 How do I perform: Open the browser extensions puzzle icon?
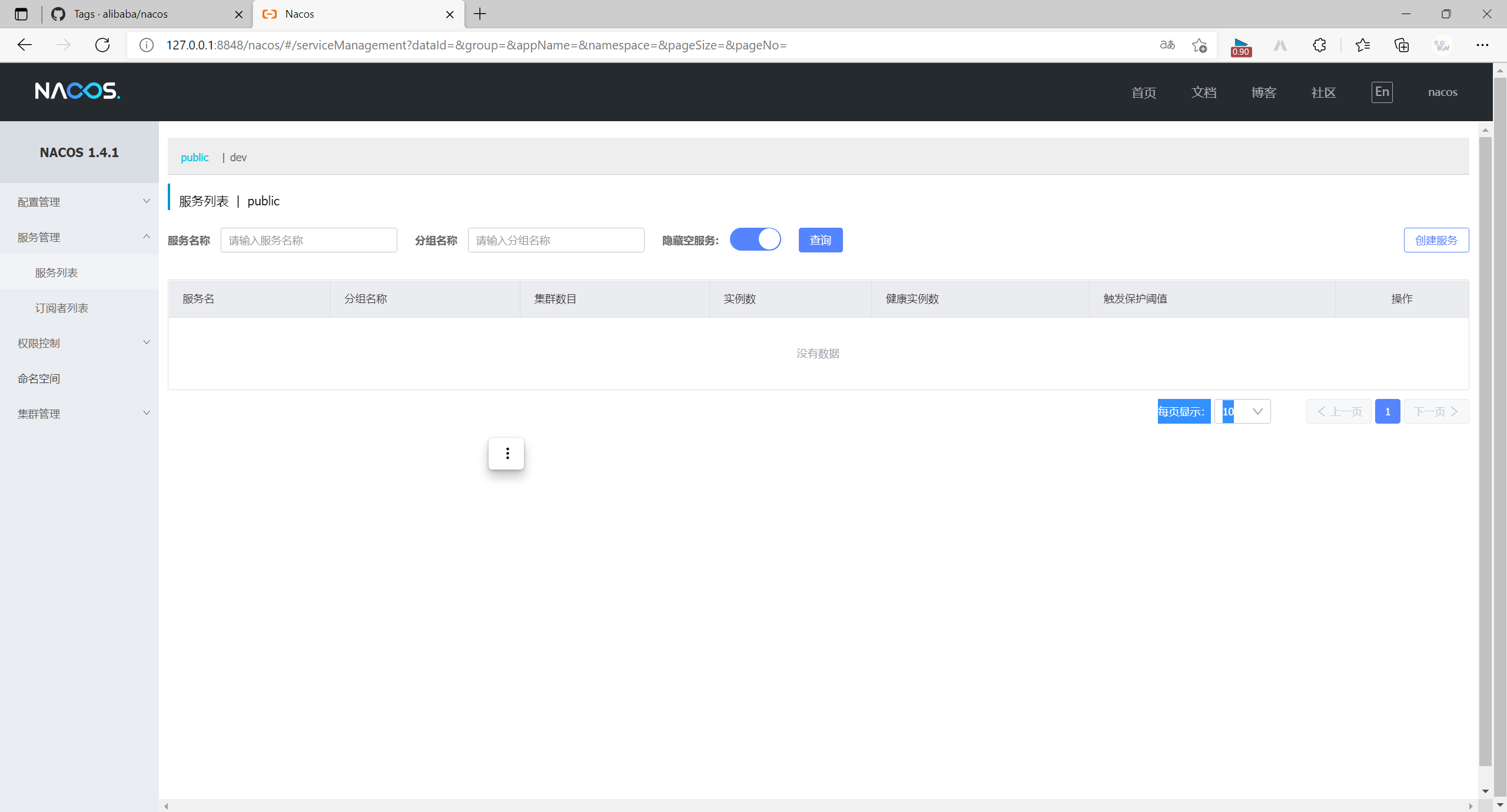[1319, 45]
